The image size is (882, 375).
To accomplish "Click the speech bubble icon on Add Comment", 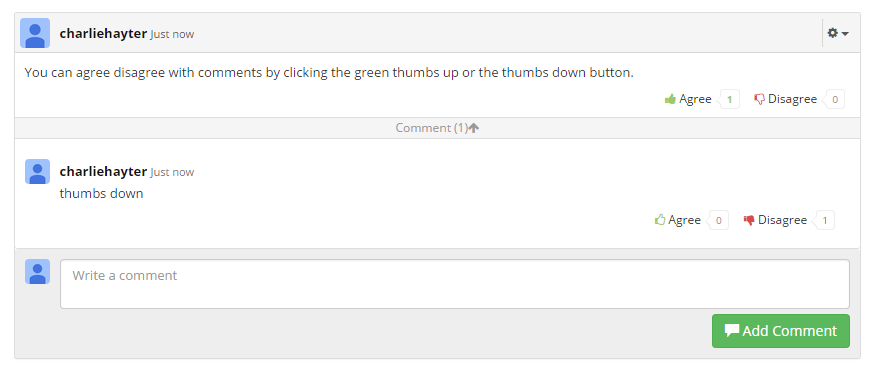I will click(x=731, y=331).
